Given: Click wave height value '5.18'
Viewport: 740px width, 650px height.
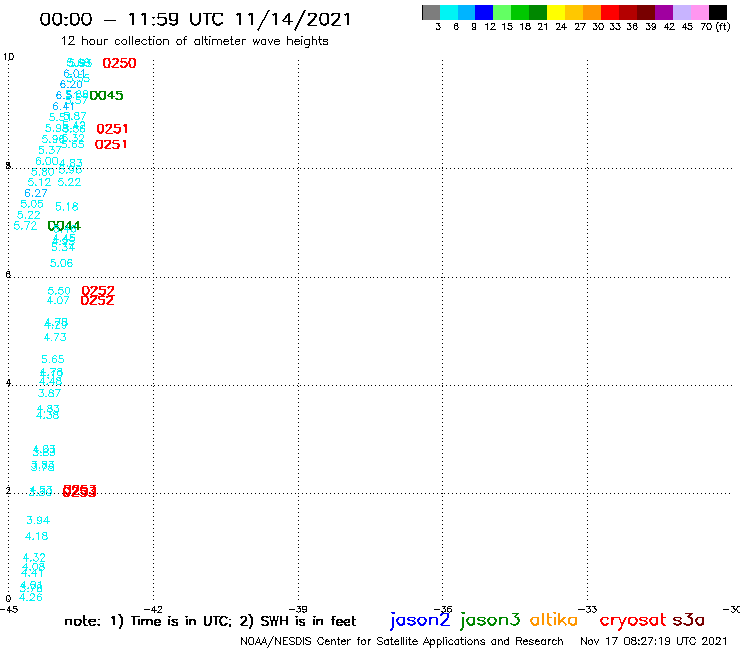Looking at the screenshot, I should (x=67, y=206).
